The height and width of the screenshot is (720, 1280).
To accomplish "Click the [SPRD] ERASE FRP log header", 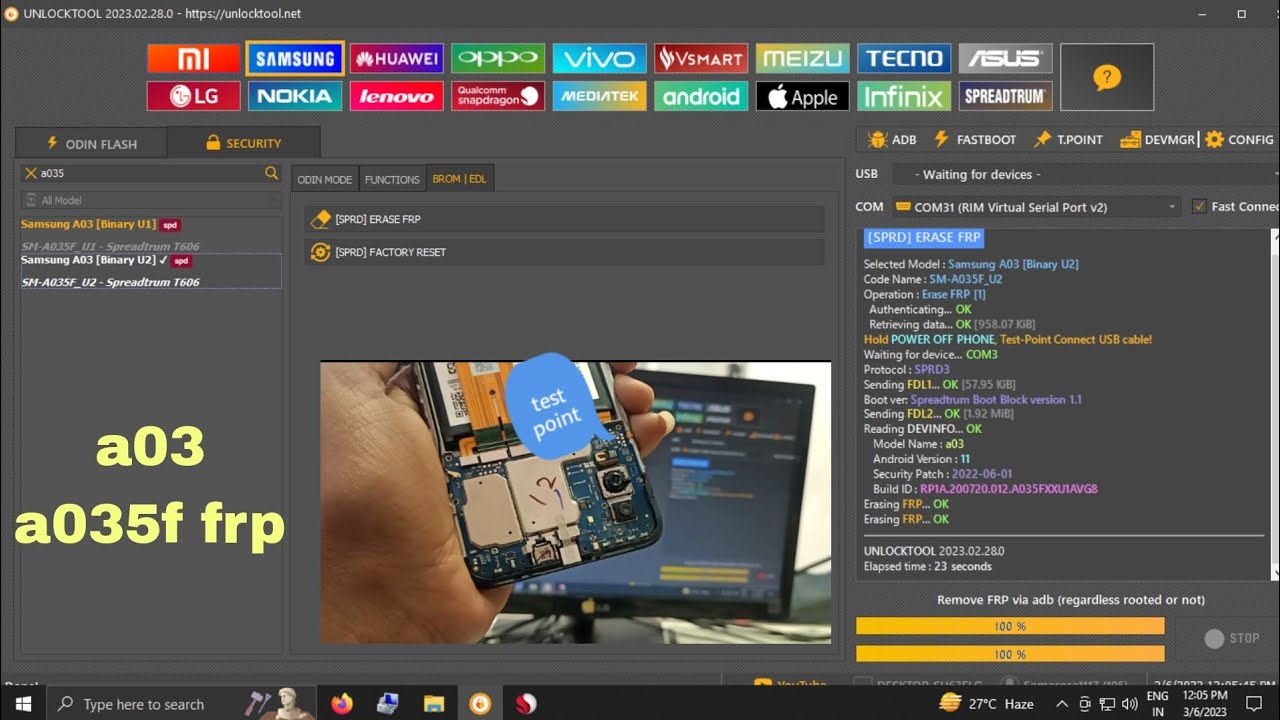I will pyautogui.click(x=924, y=238).
